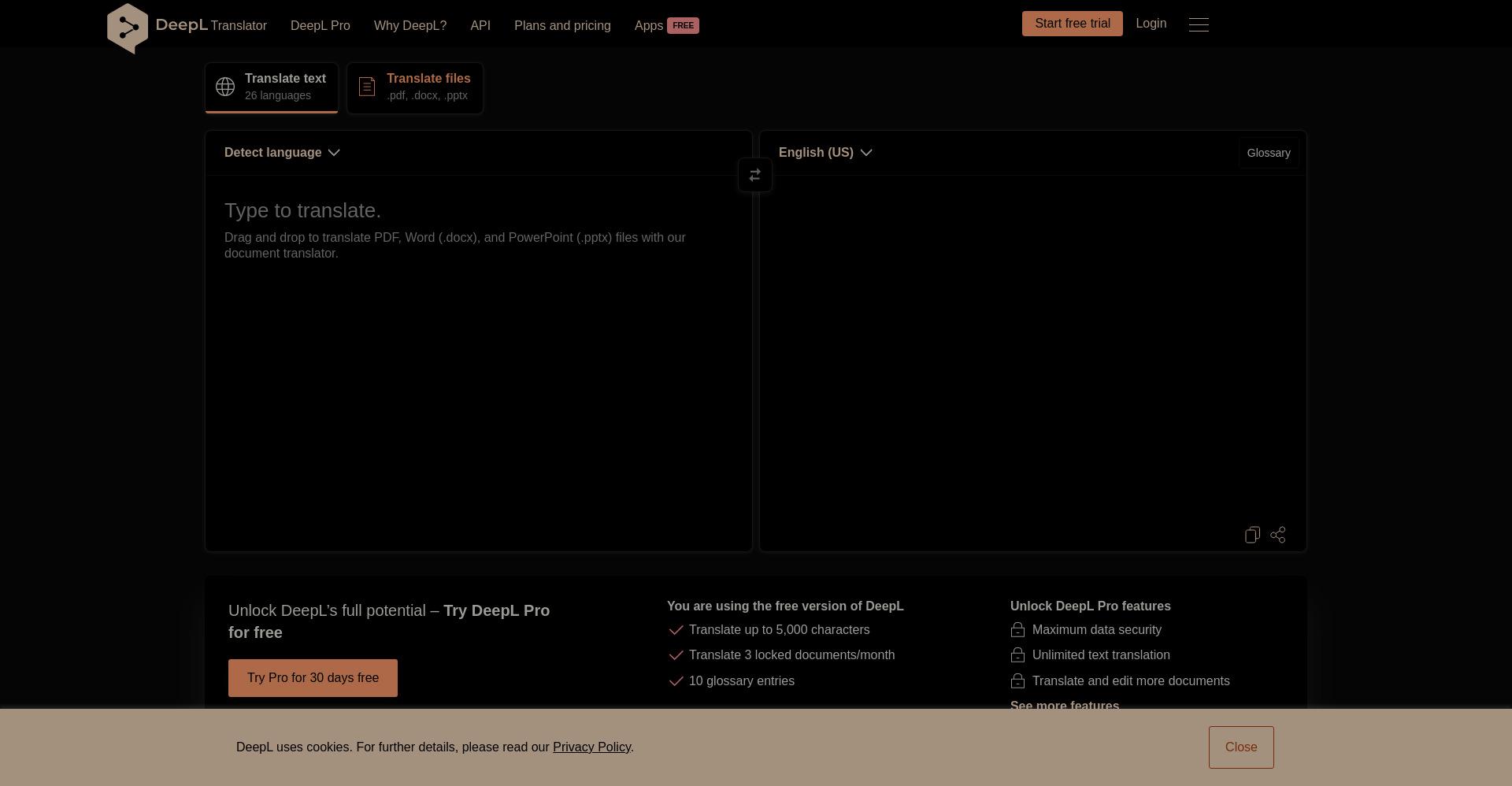Click the 'Unlimited text translation' text

pos(1101,655)
